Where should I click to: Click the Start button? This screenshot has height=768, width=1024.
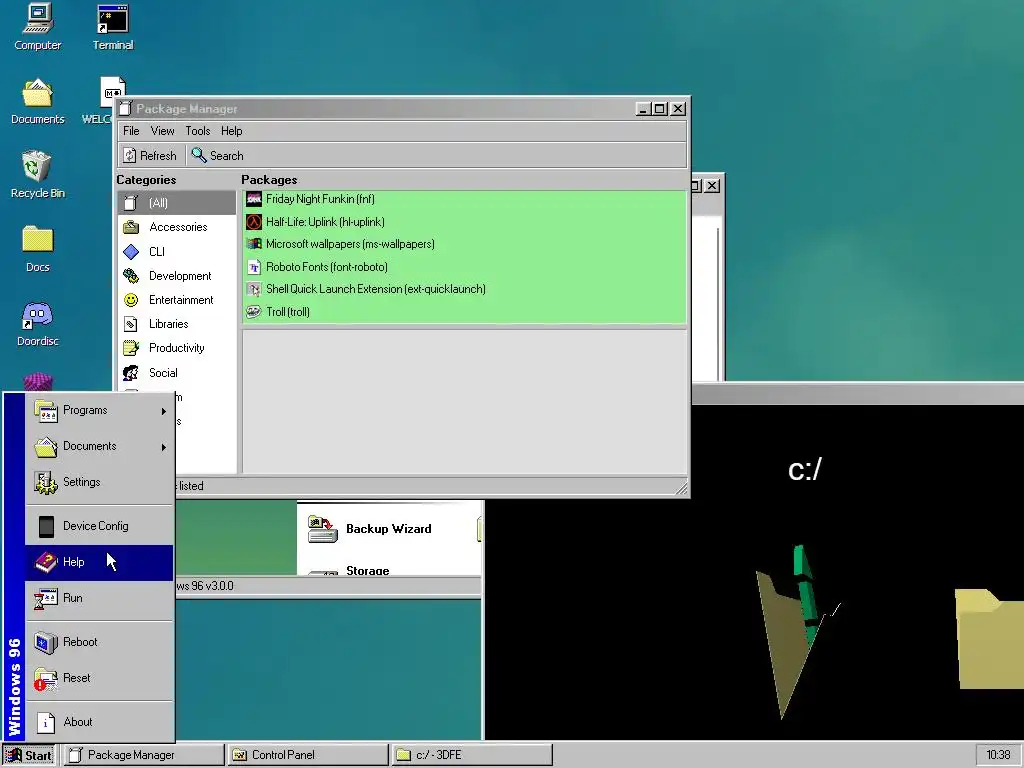point(30,755)
